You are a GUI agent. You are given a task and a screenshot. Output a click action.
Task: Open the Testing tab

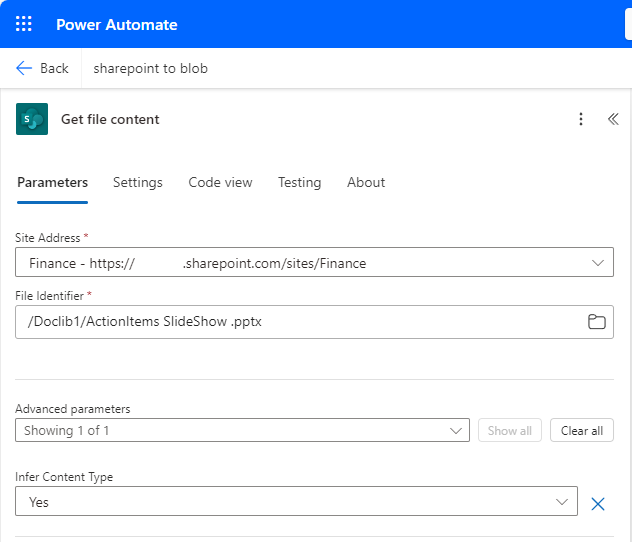point(299,183)
